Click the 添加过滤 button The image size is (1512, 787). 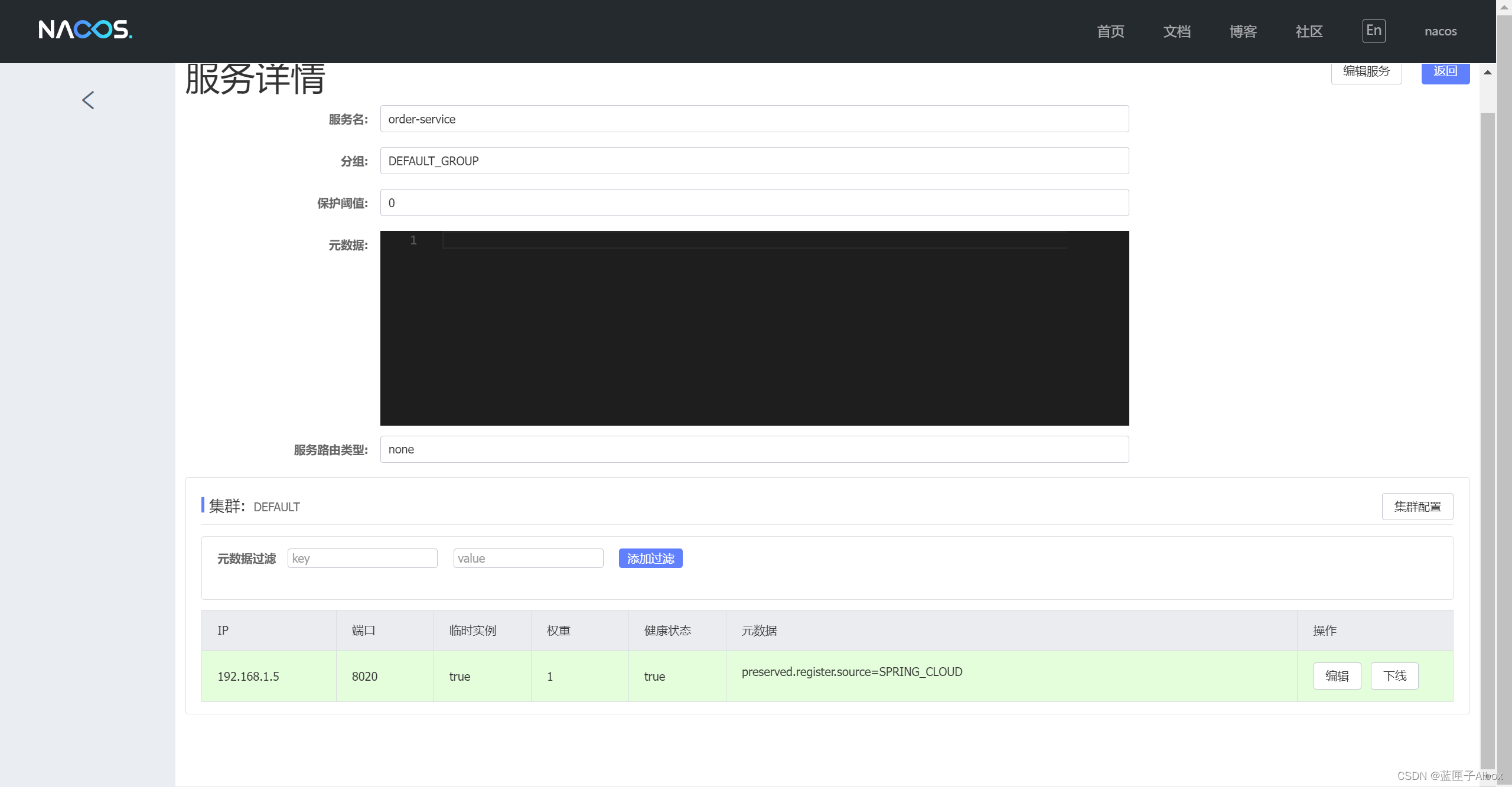tap(650, 559)
